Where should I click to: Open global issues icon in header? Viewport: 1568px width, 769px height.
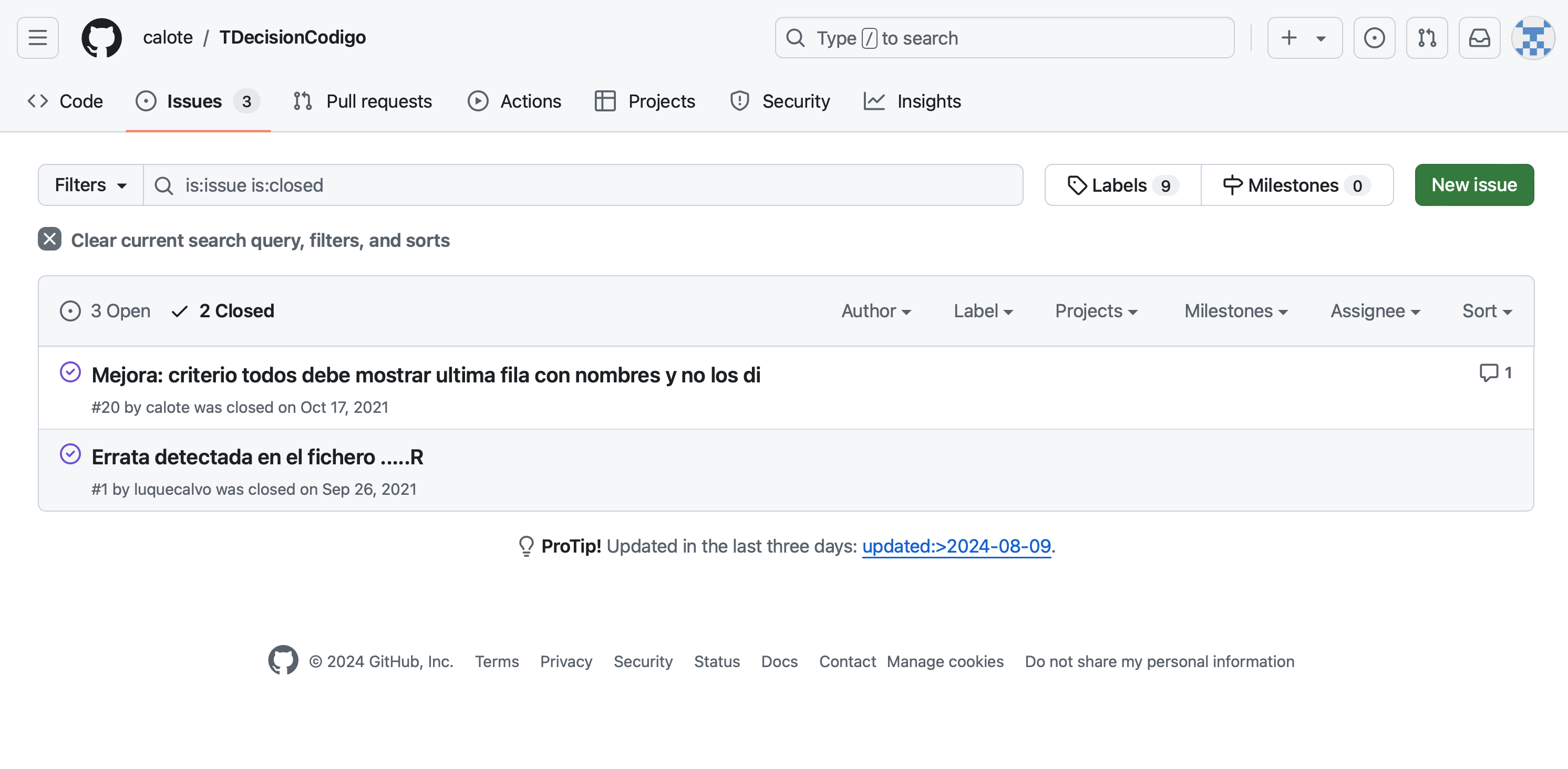(x=1374, y=38)
